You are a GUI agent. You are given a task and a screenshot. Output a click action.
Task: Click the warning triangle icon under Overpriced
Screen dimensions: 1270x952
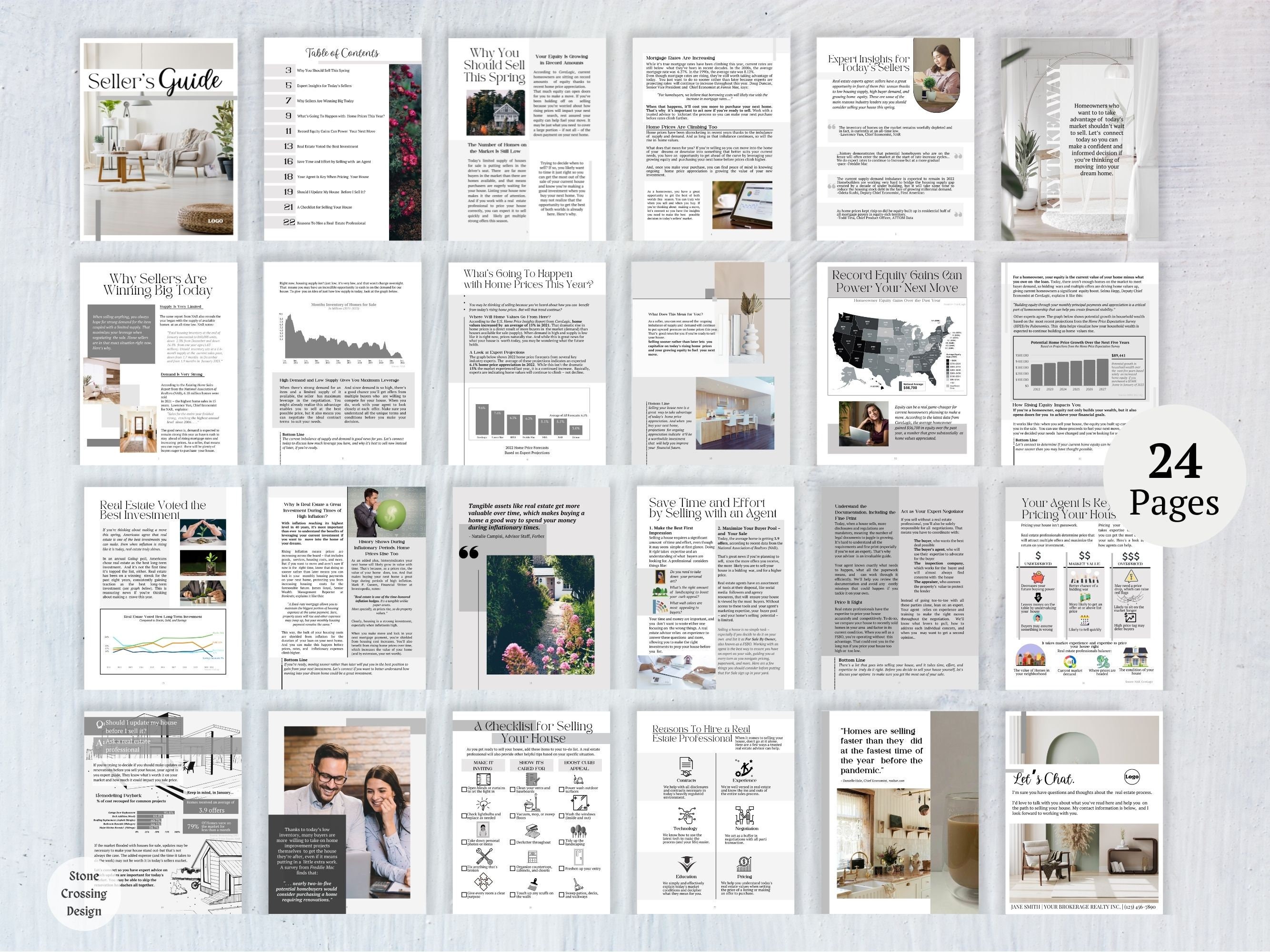1131,577
